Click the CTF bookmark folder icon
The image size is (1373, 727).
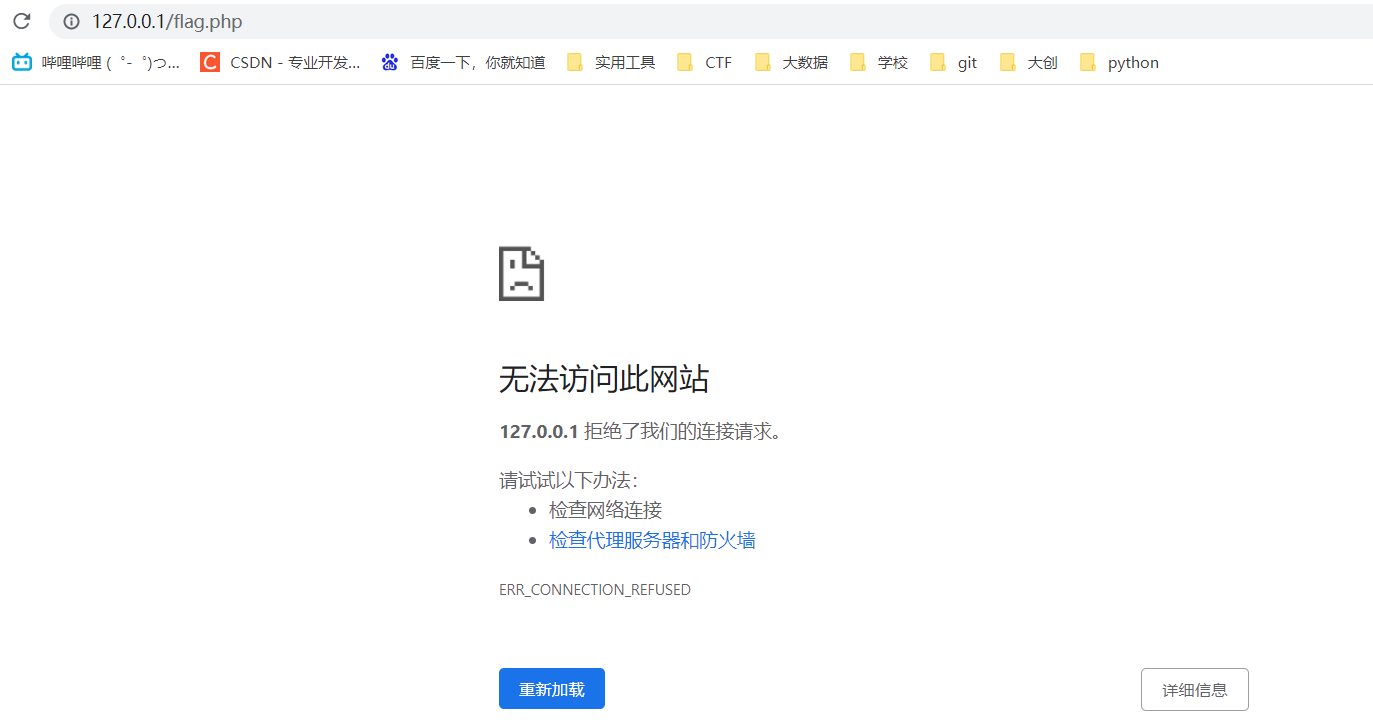(x=685, y=61)
